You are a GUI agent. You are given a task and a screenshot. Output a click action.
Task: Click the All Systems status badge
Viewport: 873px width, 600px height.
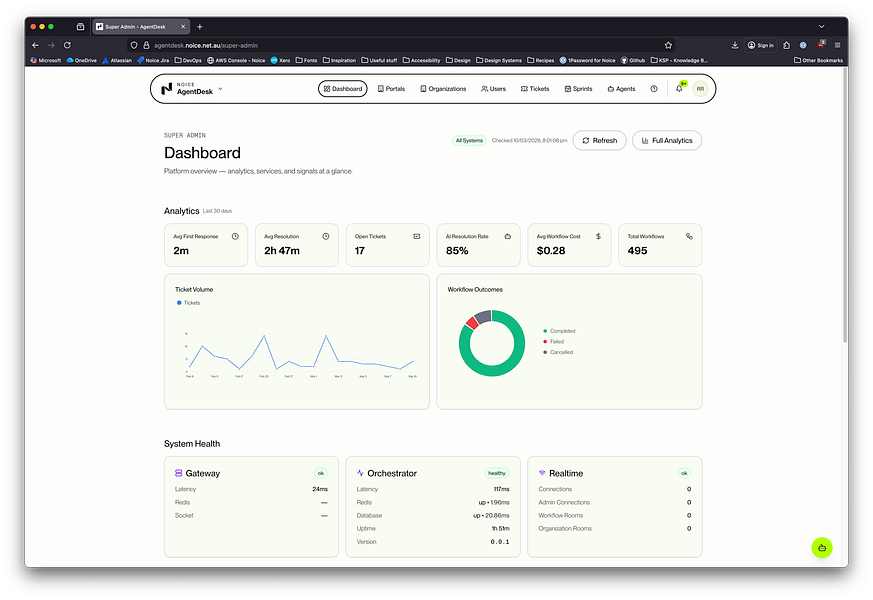click(x=469, y=140)
